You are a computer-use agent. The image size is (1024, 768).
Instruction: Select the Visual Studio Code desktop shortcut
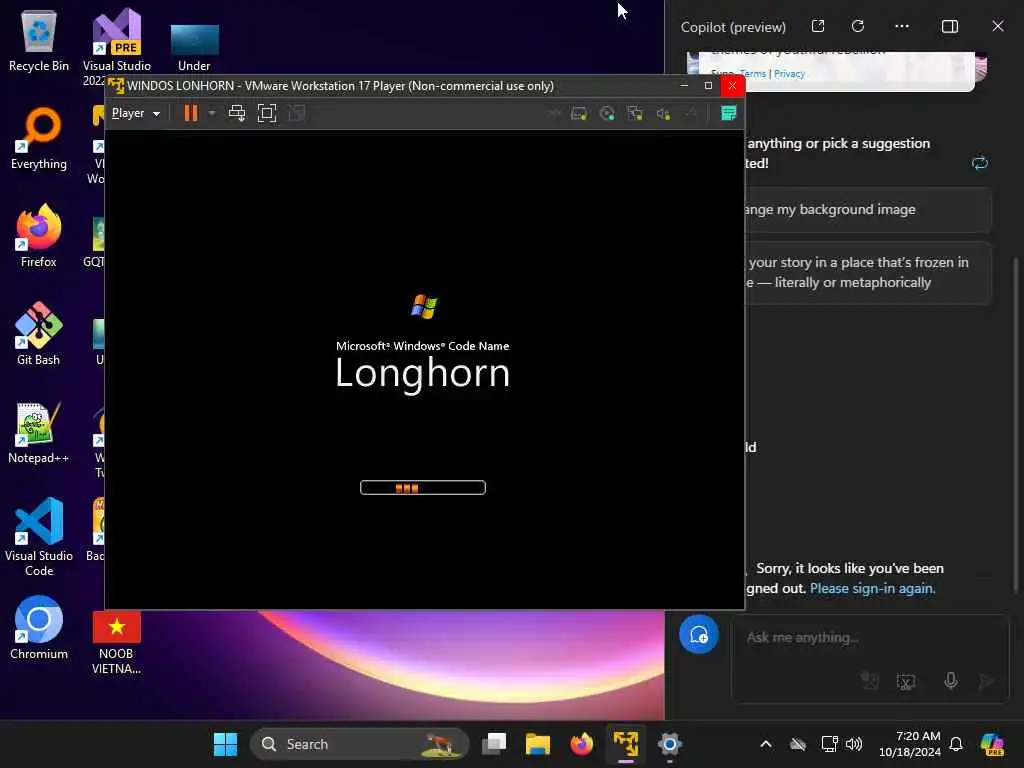click(39, 537)
